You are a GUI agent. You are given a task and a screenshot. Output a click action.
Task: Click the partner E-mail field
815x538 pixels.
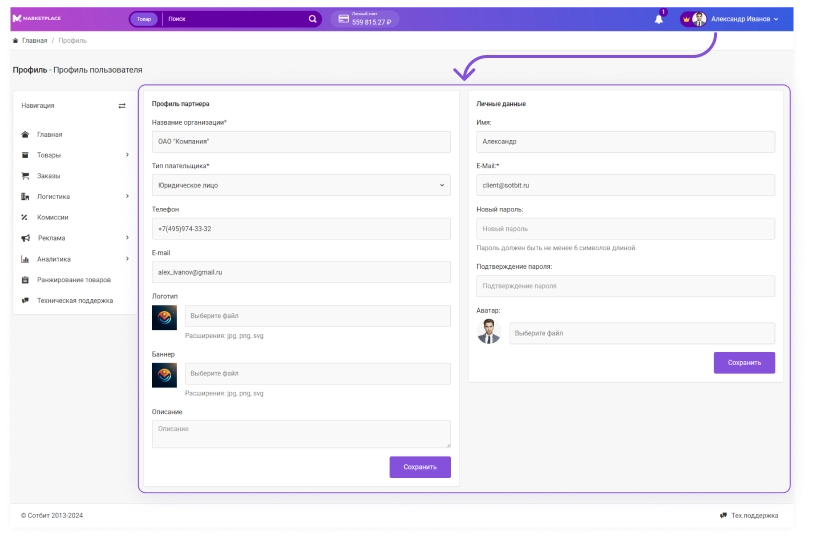point(301,272)
